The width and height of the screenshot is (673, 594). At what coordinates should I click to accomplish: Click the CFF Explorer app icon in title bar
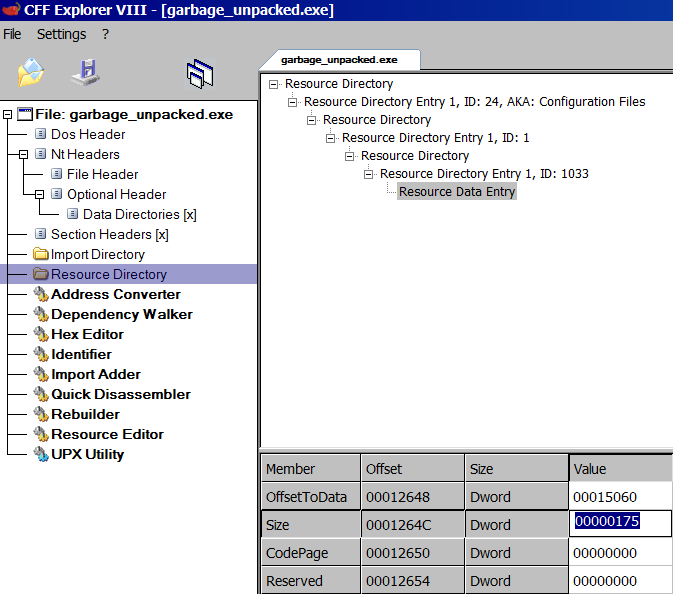10,9
